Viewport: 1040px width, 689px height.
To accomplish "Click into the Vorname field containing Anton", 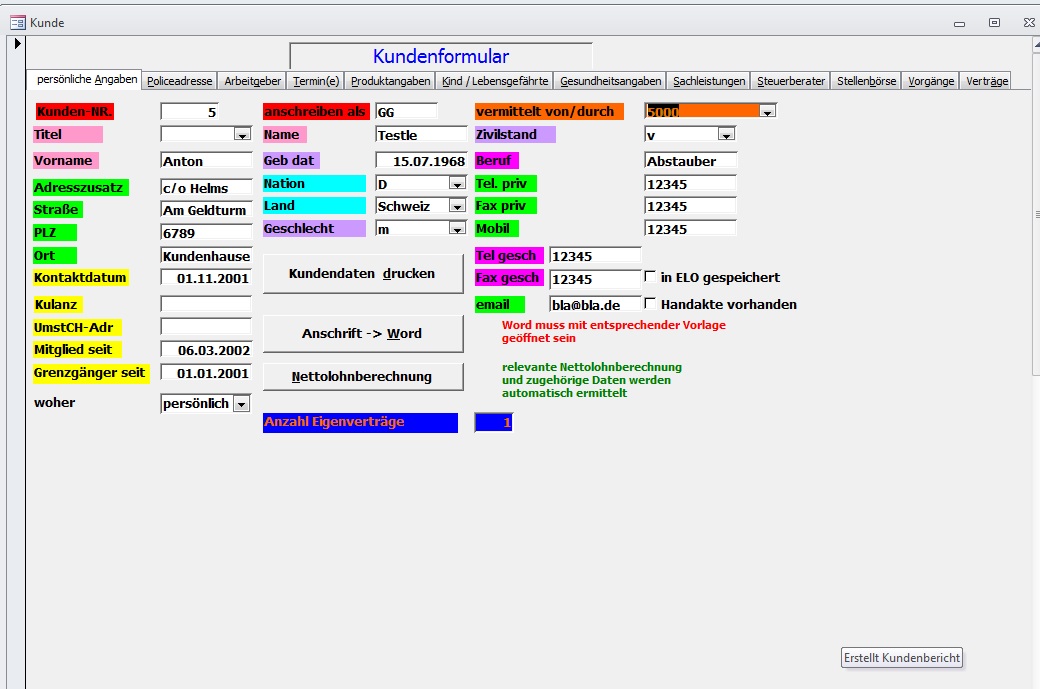I will 206,161.
